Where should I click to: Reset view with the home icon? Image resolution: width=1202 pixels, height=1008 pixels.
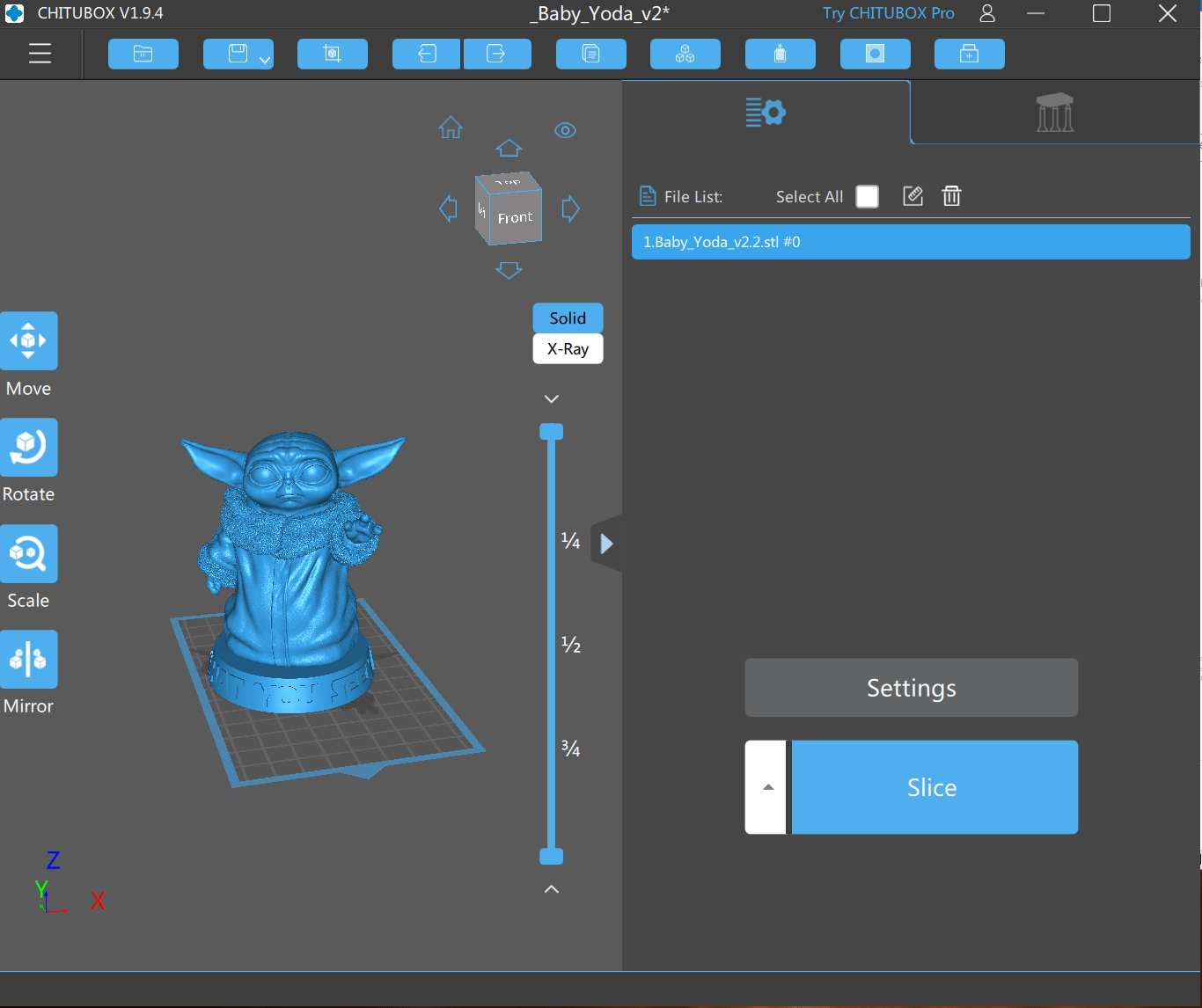tap(451, 128)
